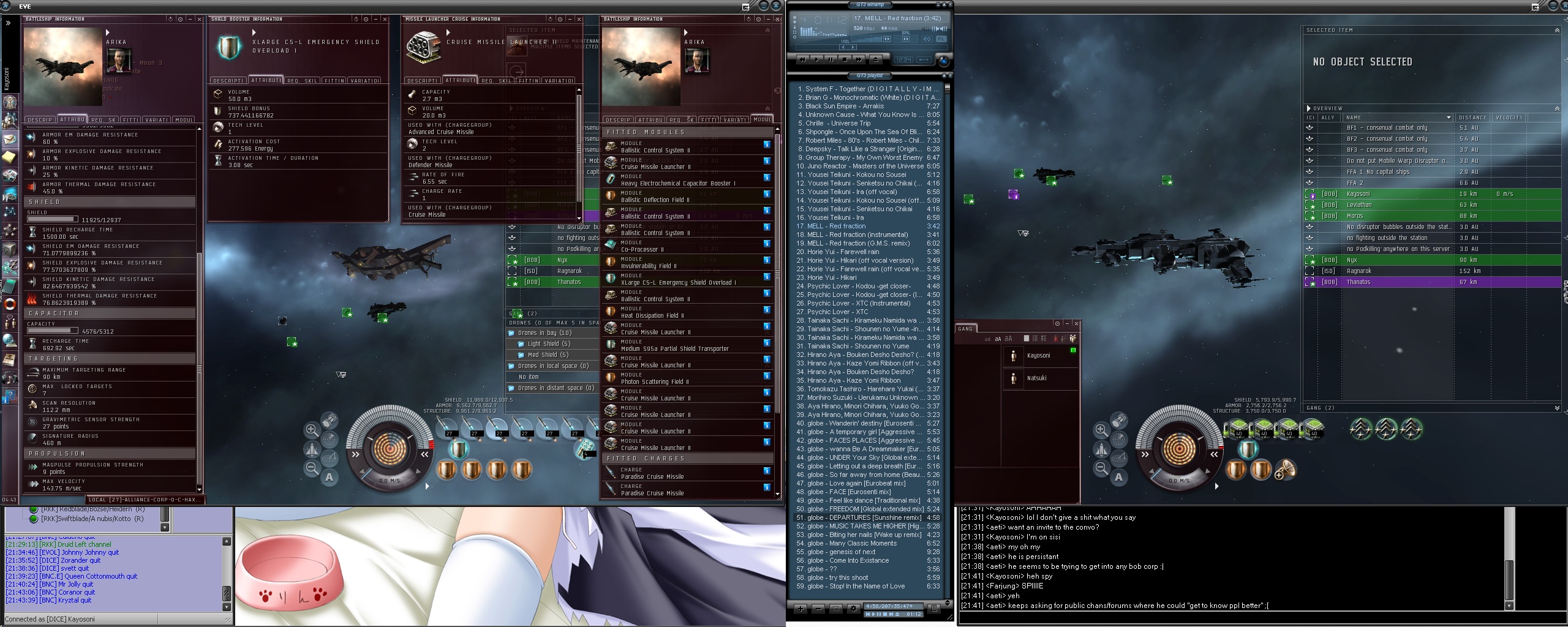Expand 'Drones in bay (10)' group
The width and height of the screenshot is (1568, 627).
(x=511, y=333)
